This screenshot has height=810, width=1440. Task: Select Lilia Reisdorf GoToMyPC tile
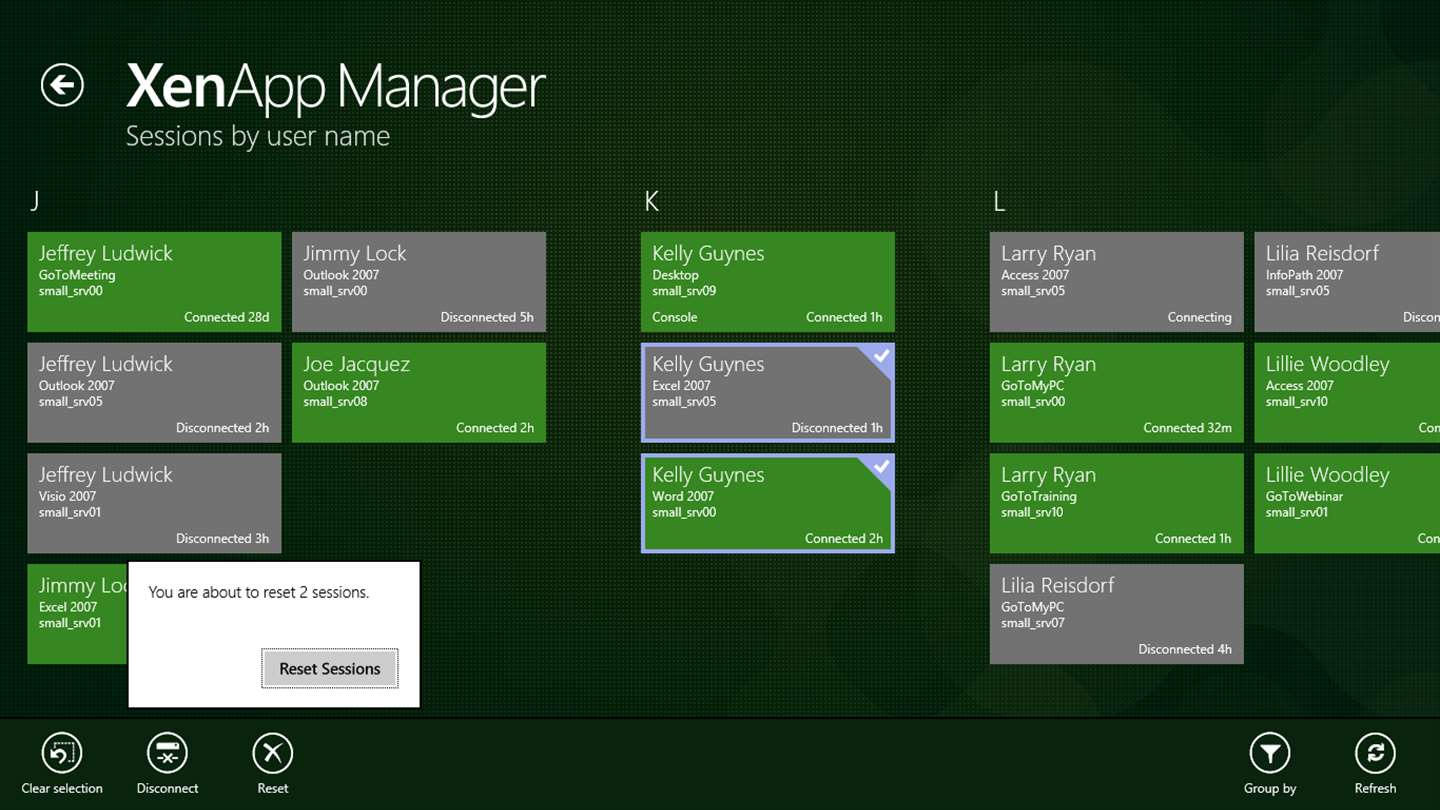[1117, 614]
